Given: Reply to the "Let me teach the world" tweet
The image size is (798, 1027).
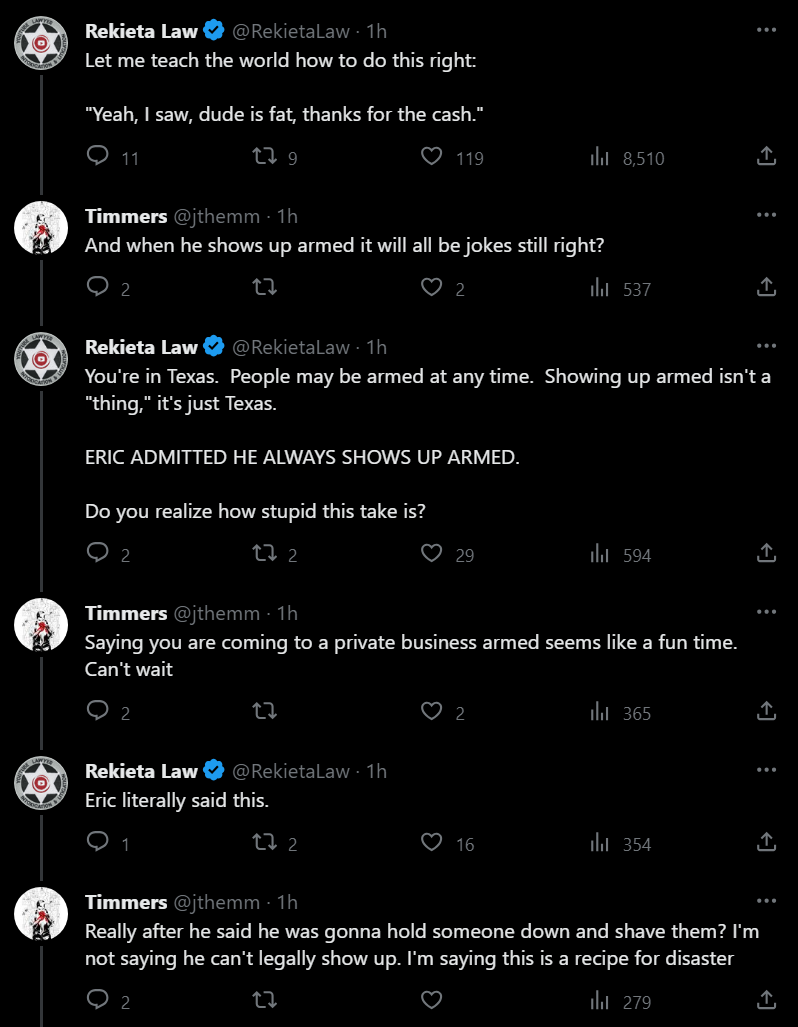Looking at the screenshot, I should tap(98, 156).
